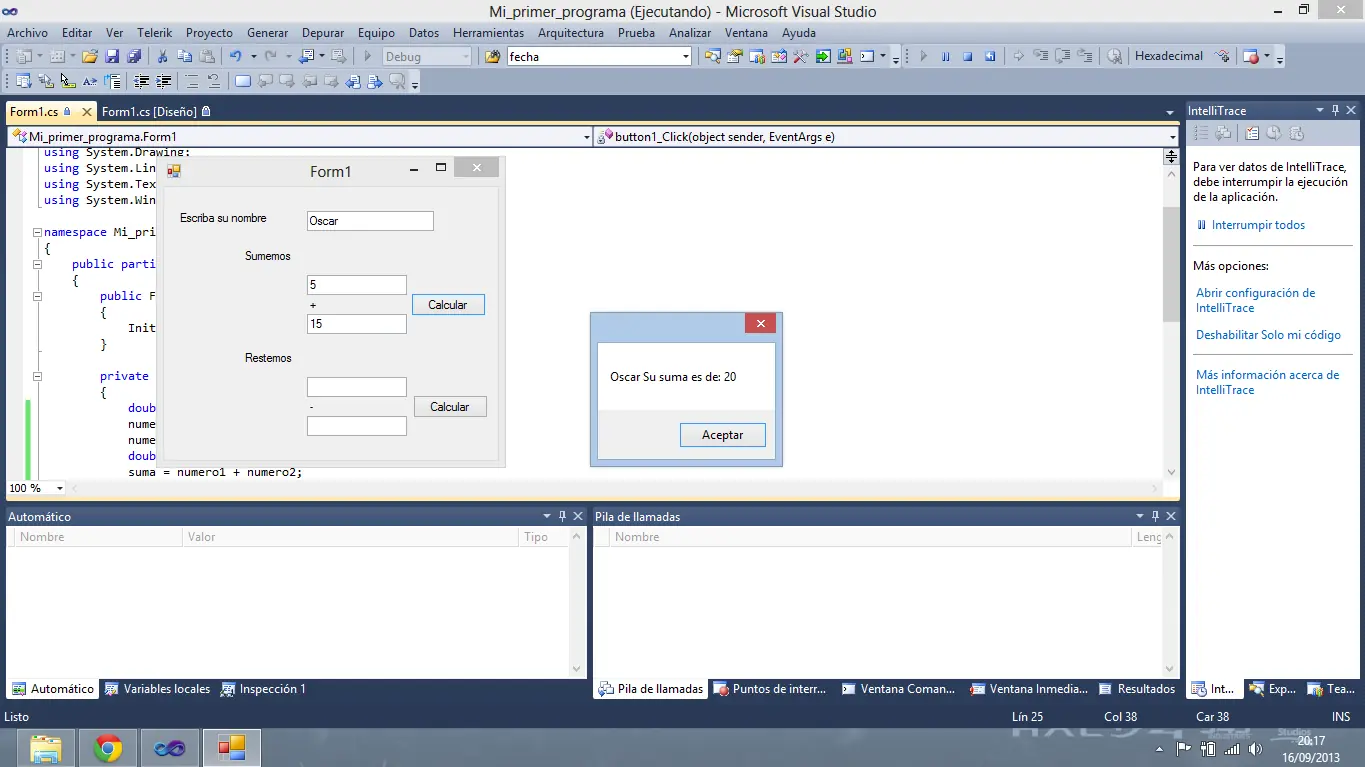Click the Navigate Backward icon
This screenshot has height=767, width=1365.
tap(306, 57)
